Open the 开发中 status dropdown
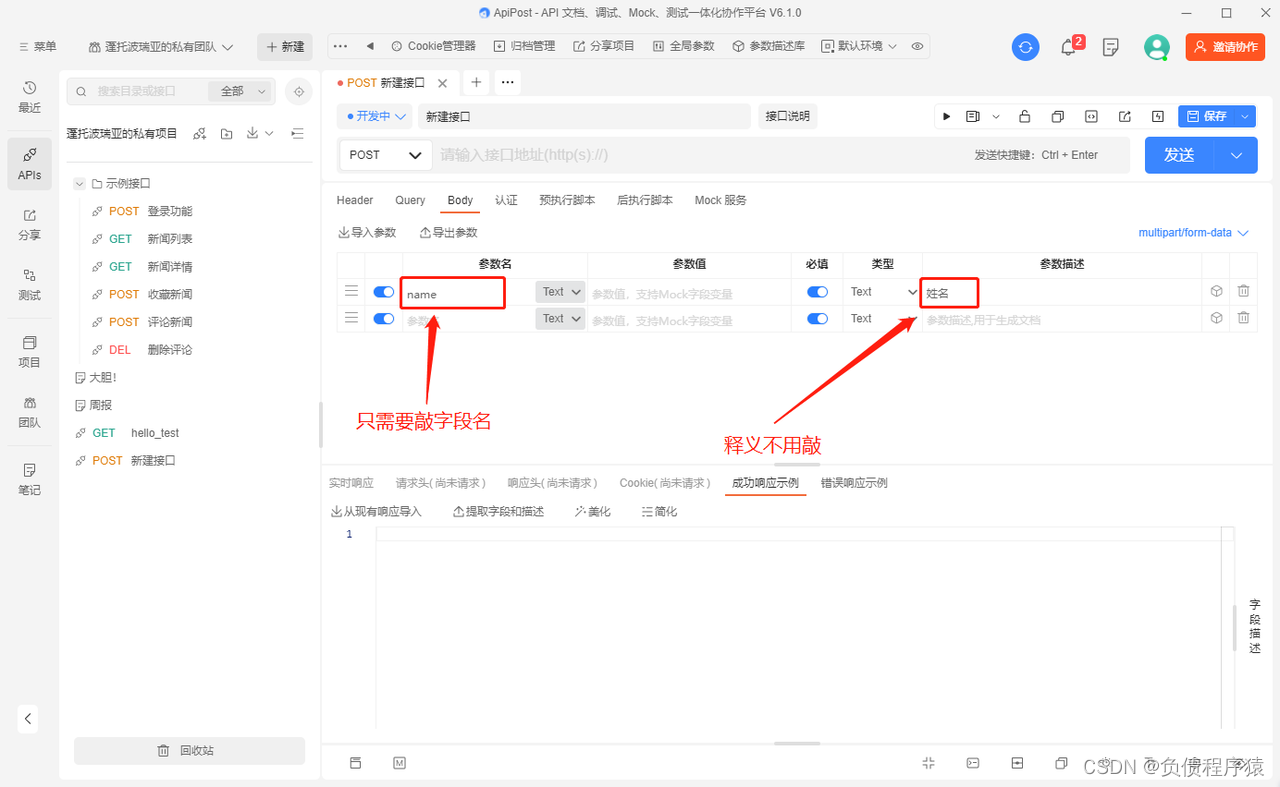Image resolution: width=1280 pixels, height=787 pixels. pyautogui.click(x=375, y=116)
